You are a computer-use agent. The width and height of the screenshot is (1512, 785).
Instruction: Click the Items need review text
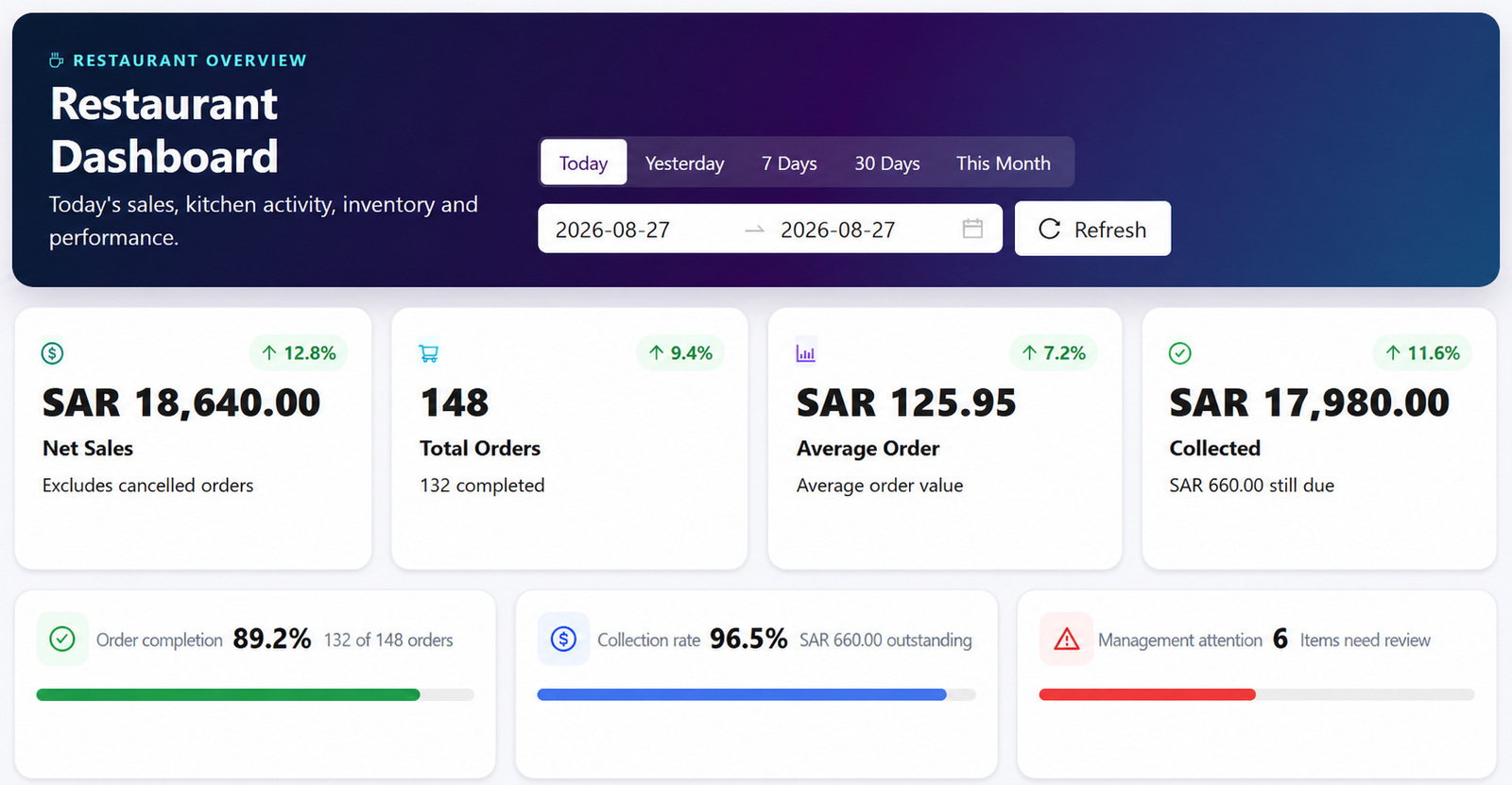tap(1366, 640)
